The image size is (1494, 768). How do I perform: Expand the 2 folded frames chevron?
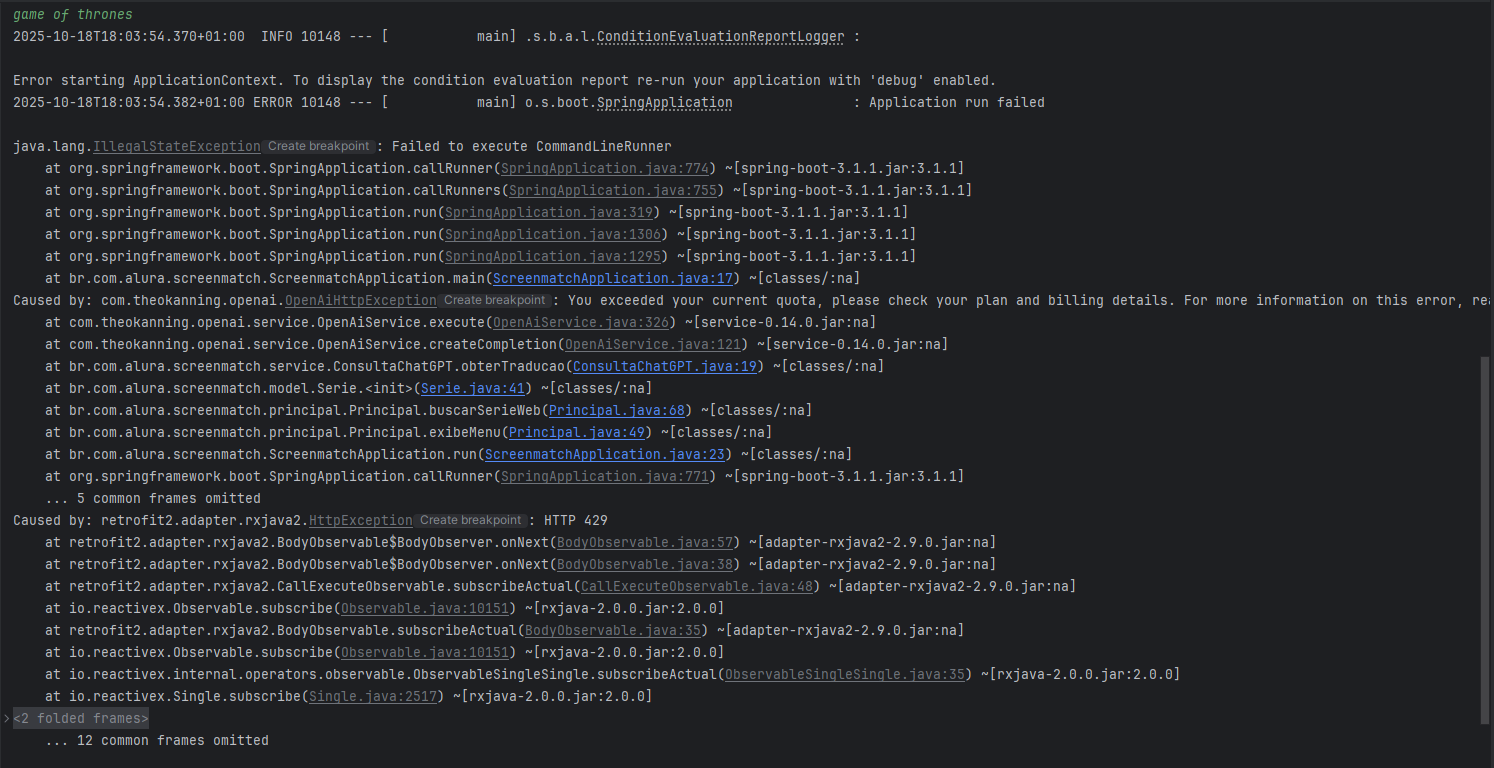6,718
